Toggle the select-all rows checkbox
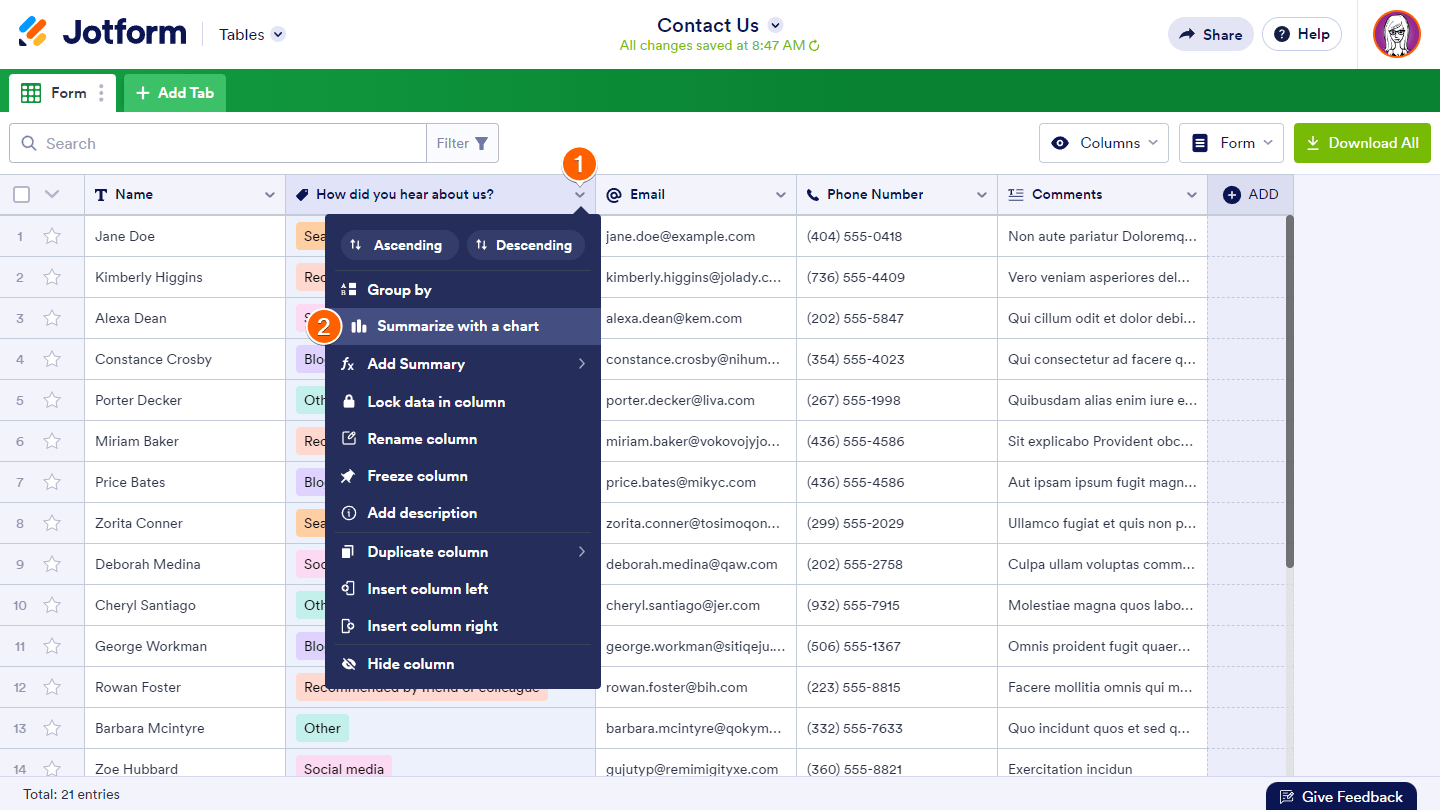 (21, 195)
